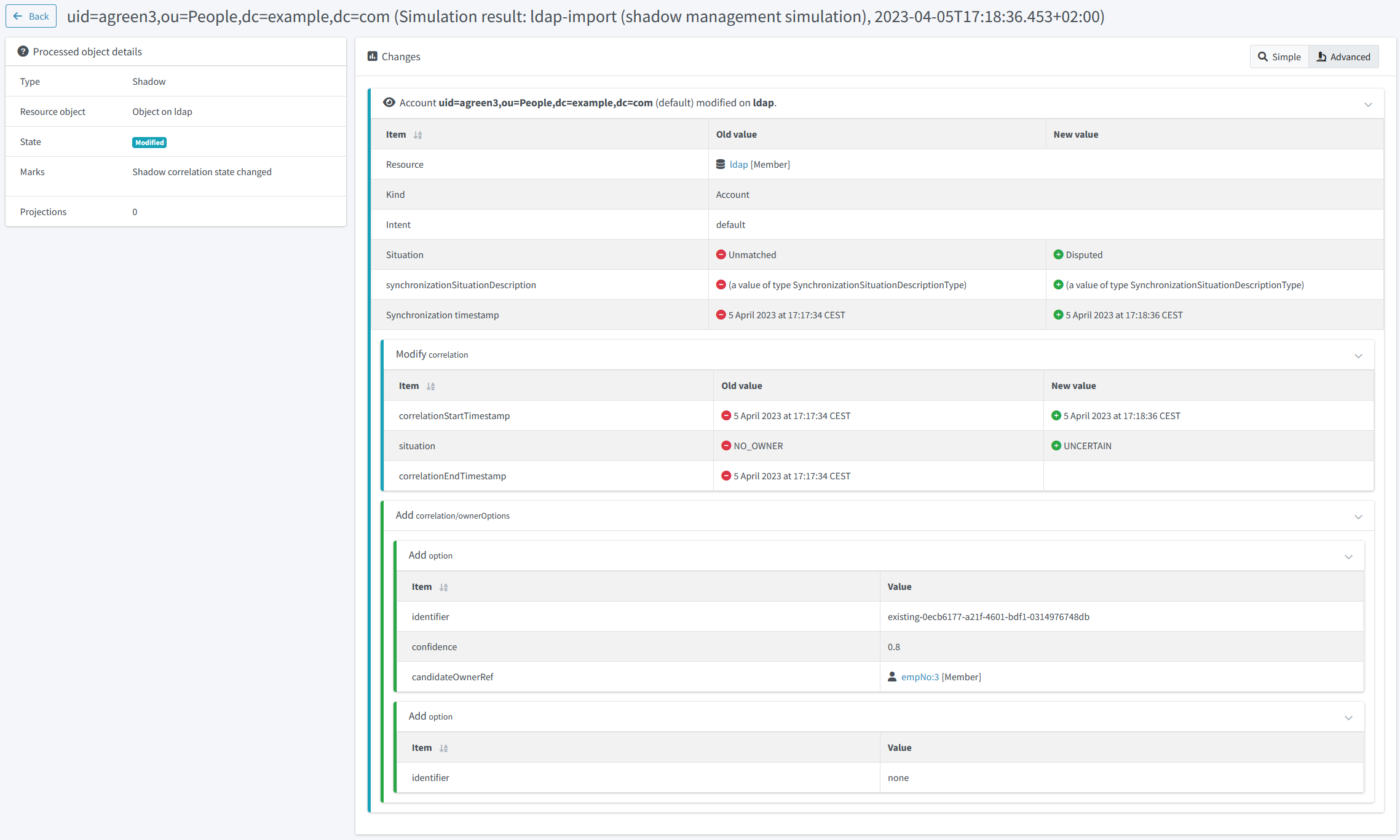Viewport: 1400px width, 840px height.
Task: Open the ldap resource link
Action: pos(738,165)
